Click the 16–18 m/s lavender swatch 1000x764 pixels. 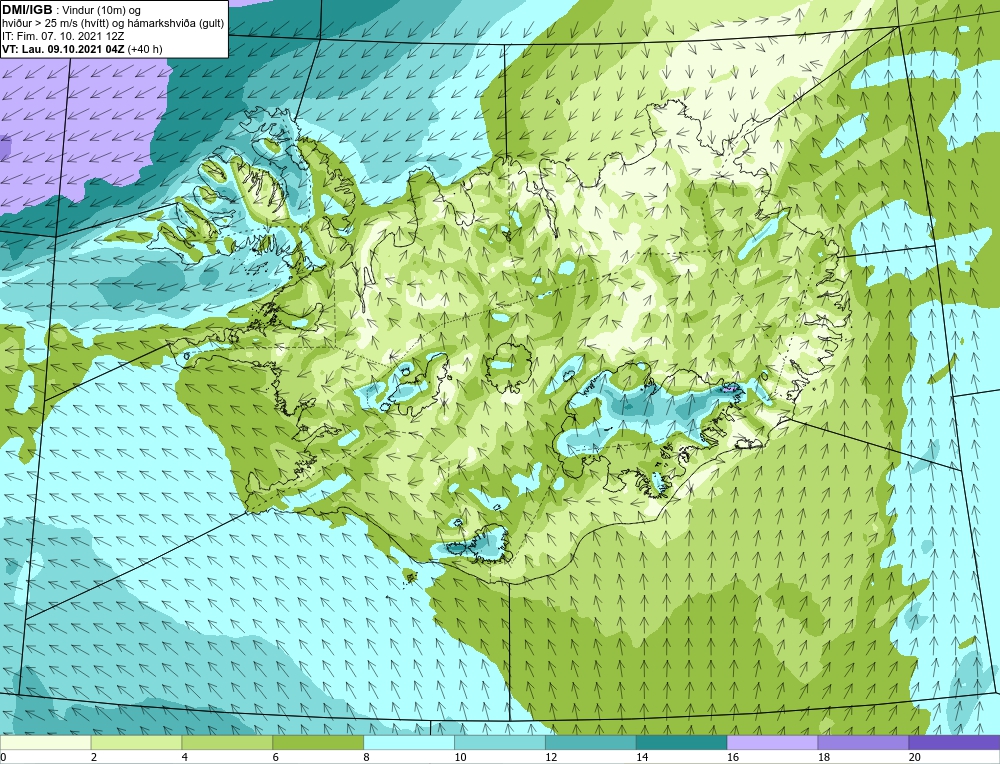click(x=772, y=742)
